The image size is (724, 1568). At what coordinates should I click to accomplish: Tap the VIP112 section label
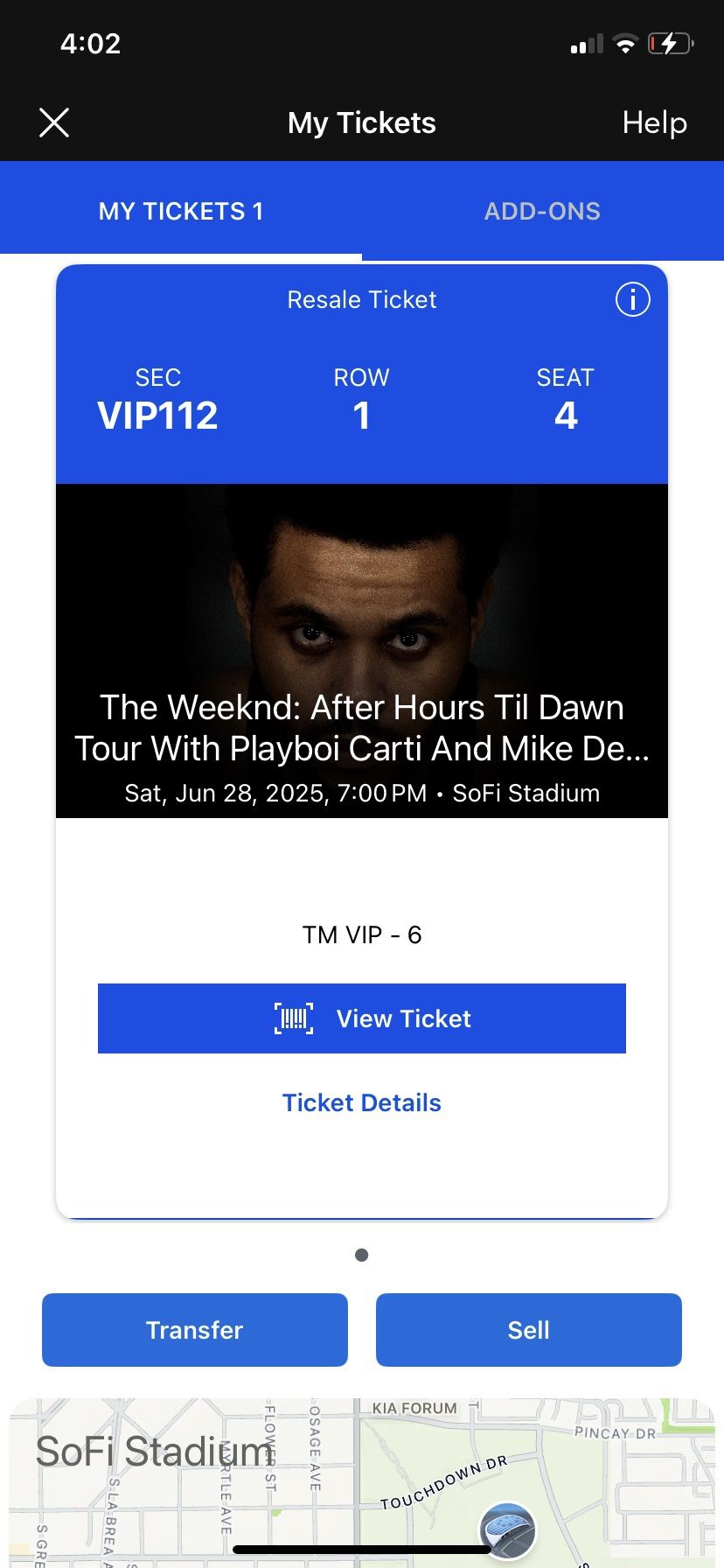(157, 415)
